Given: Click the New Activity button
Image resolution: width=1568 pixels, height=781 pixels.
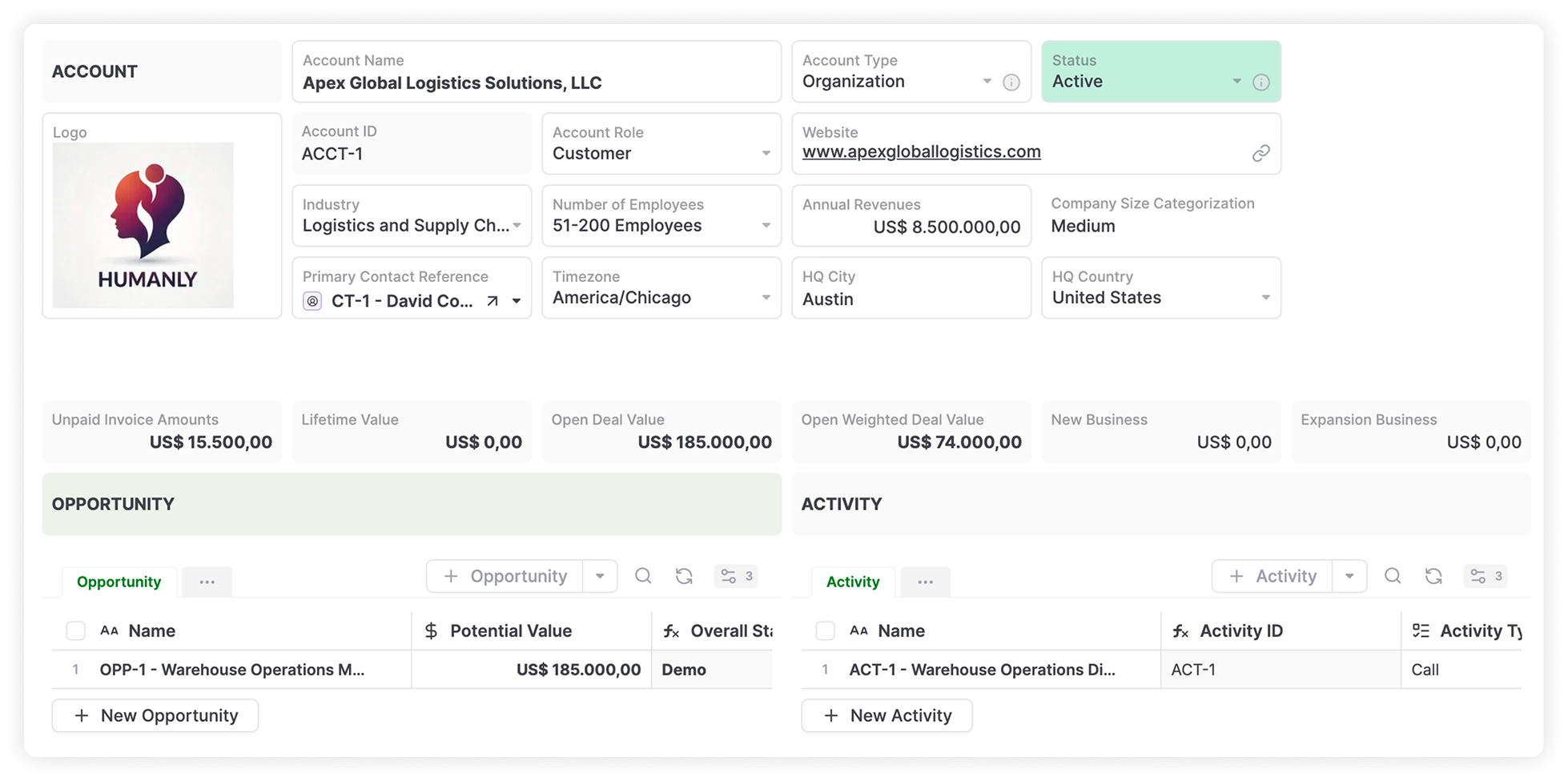Looking at the screenshot, I should (x=887, y=715).
